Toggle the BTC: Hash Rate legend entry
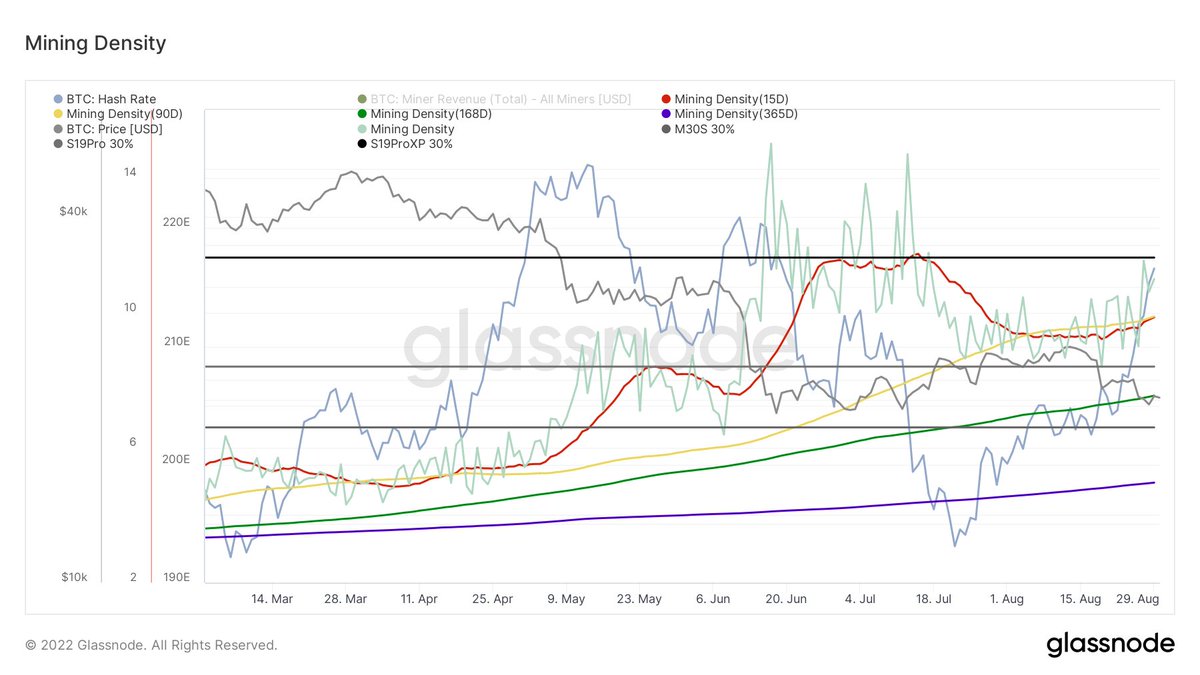This screenshot has width=1200, height=675. tap(104, 99)
